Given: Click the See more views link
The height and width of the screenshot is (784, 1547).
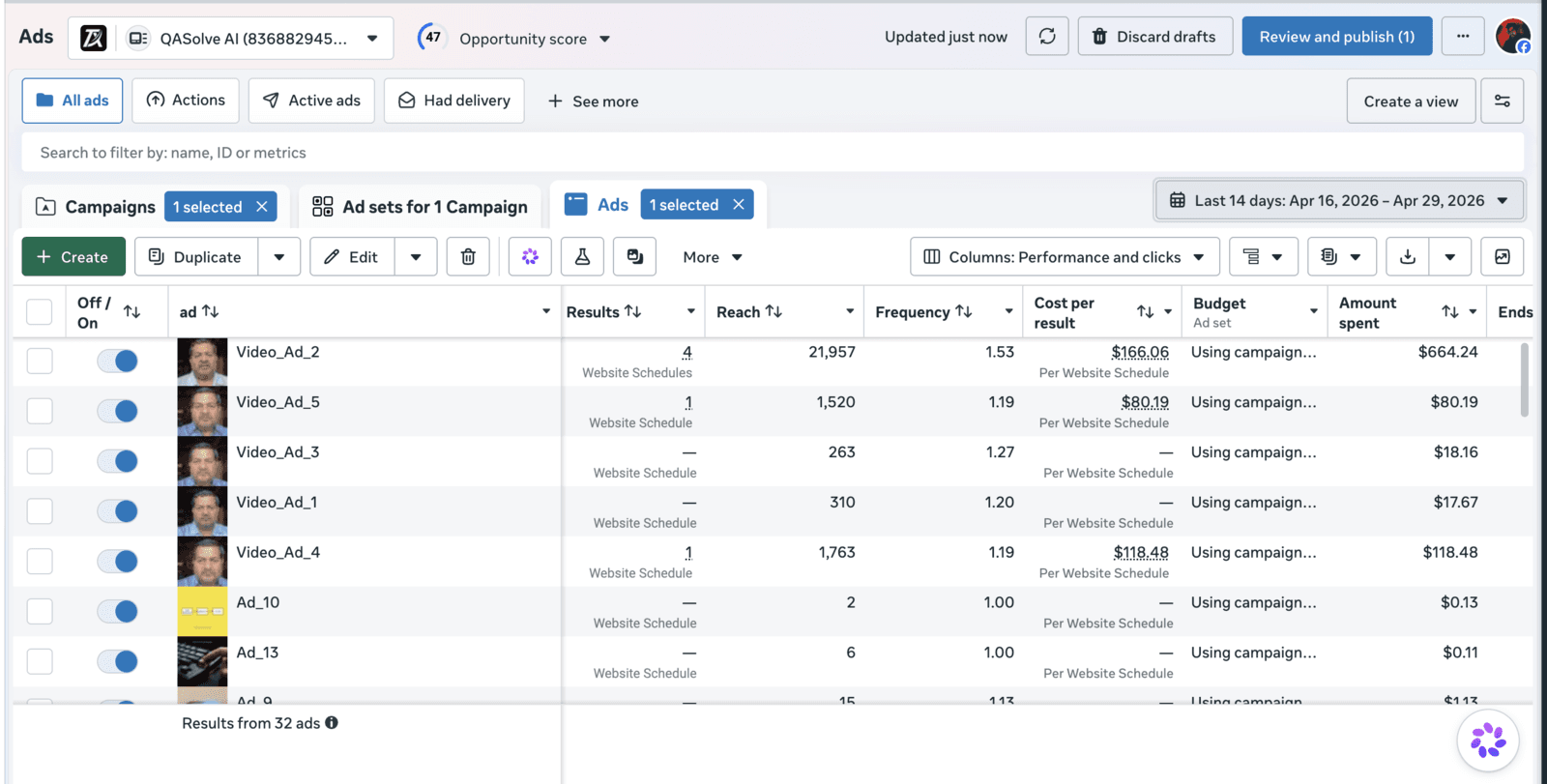Looking at the screenshot, I should coord(593,102).
